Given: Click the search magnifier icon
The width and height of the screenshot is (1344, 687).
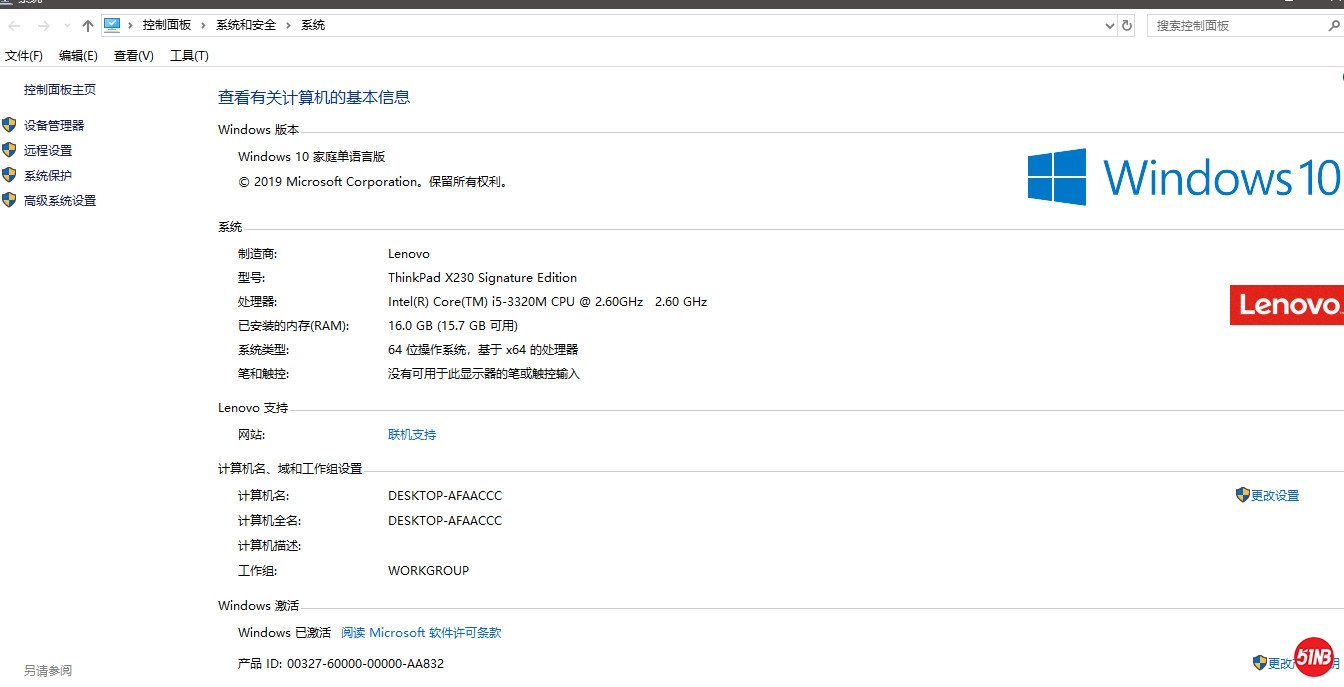Looking at the screenshot, I should [x=1332, y=26].
